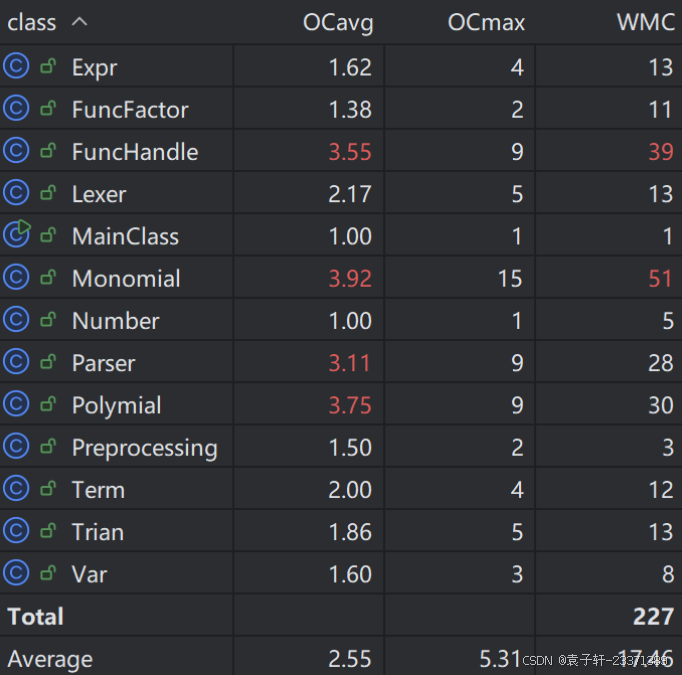The image size is (682, 675).
Task: Sort by the OCavg column header
Action: [338, 23]
